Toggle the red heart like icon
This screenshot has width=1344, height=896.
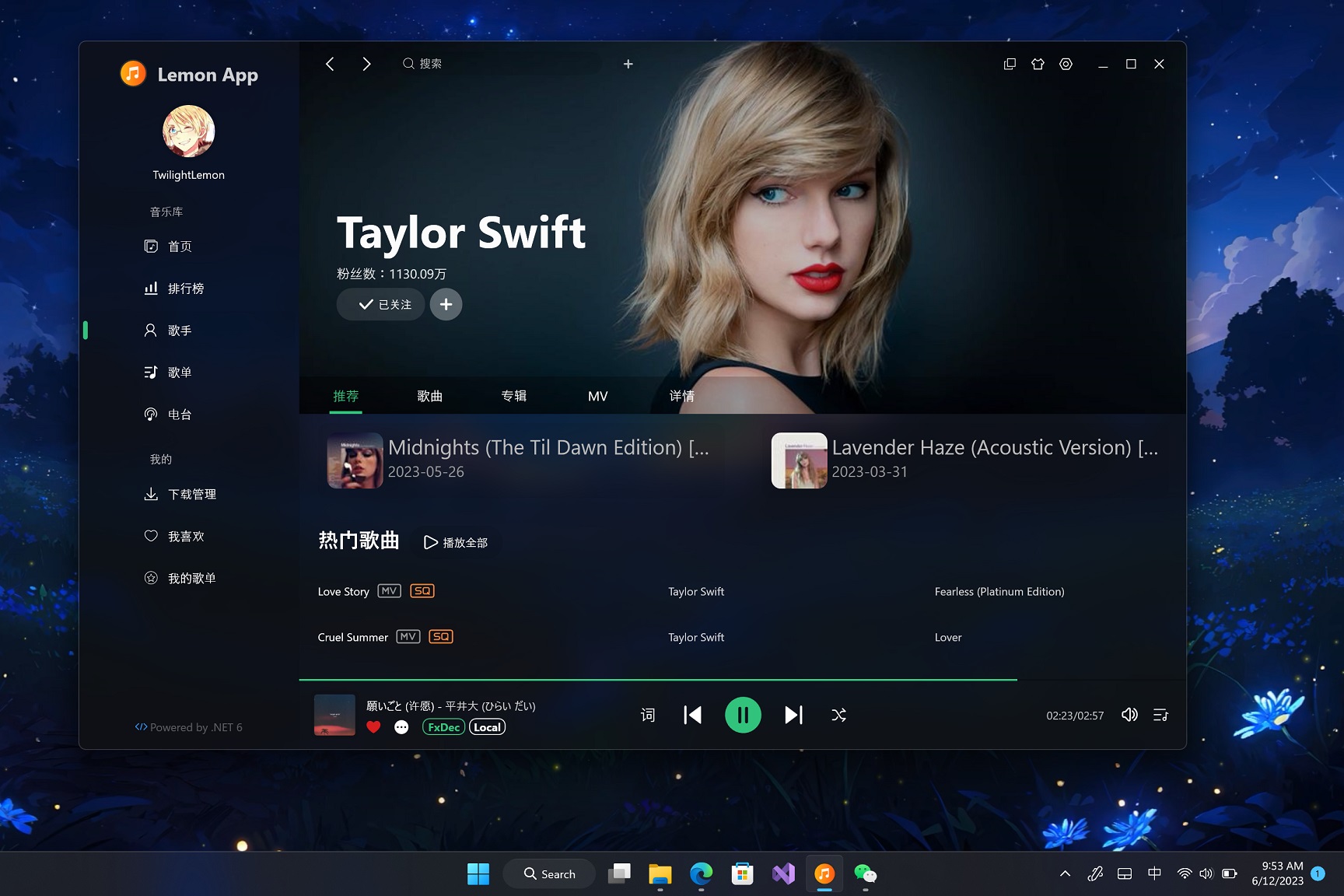click(373, 727)
